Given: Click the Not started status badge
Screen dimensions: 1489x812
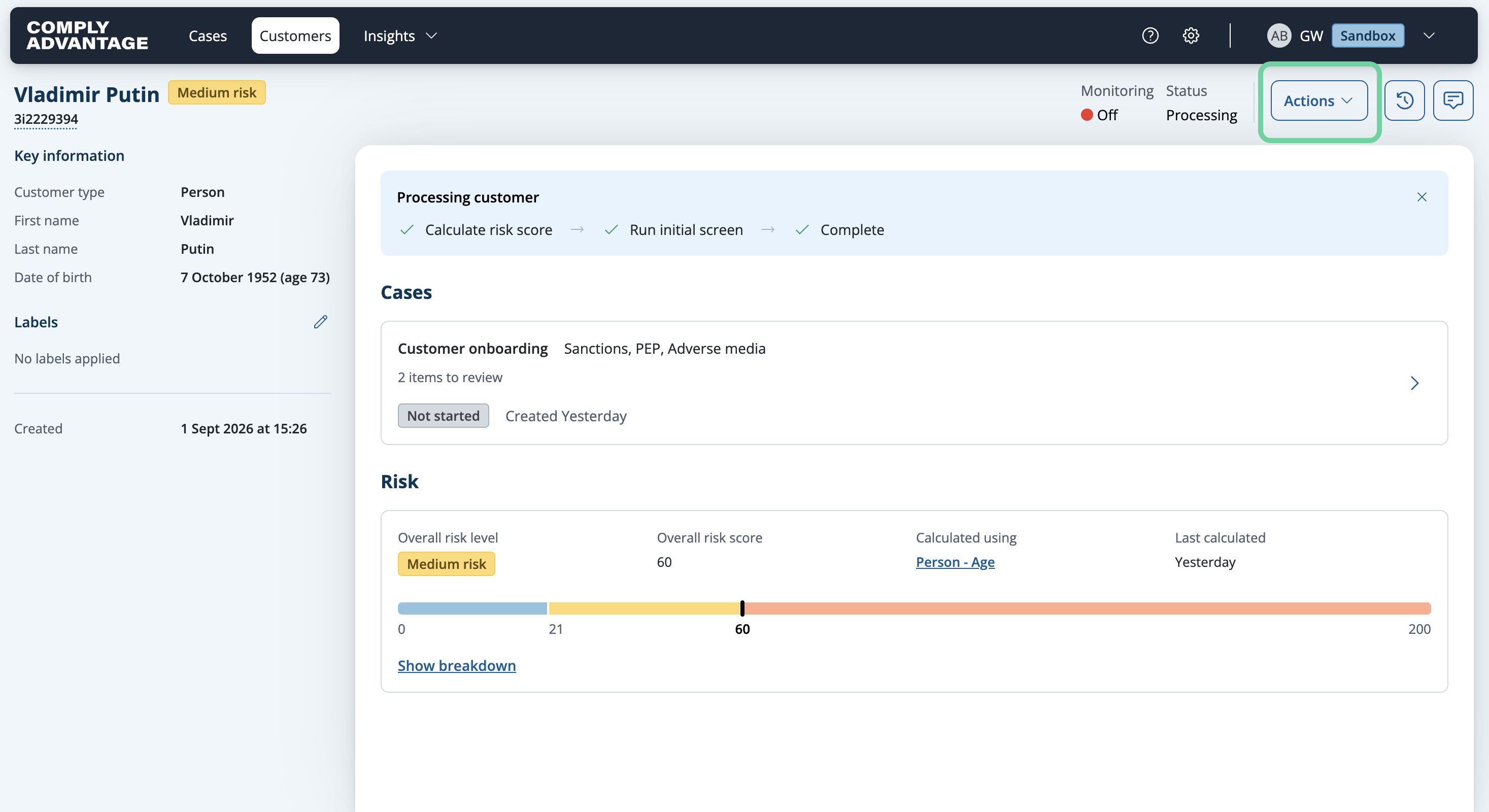Looking at the screenshot, I should (443, 416).
